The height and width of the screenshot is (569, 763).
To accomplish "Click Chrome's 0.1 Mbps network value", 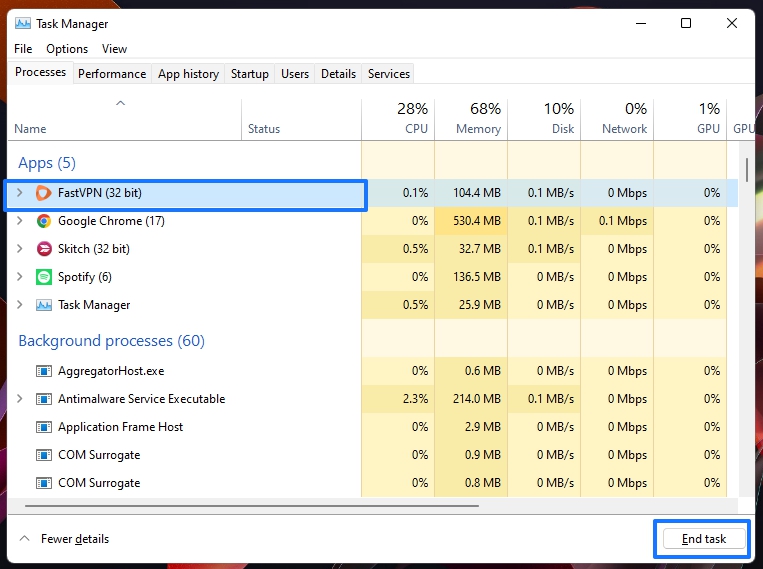I will (623, 221).
